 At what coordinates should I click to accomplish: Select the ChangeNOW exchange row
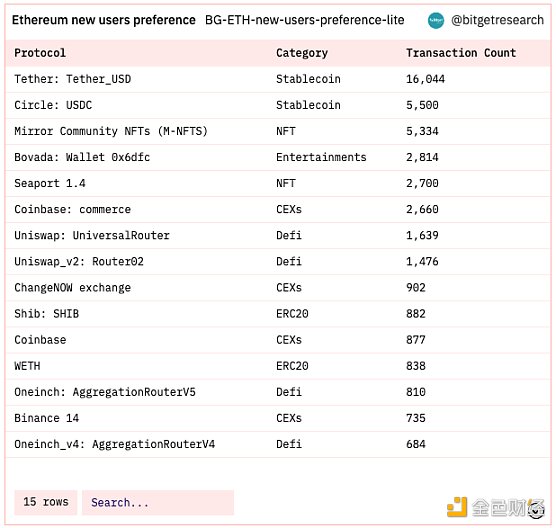click(278, 288)
